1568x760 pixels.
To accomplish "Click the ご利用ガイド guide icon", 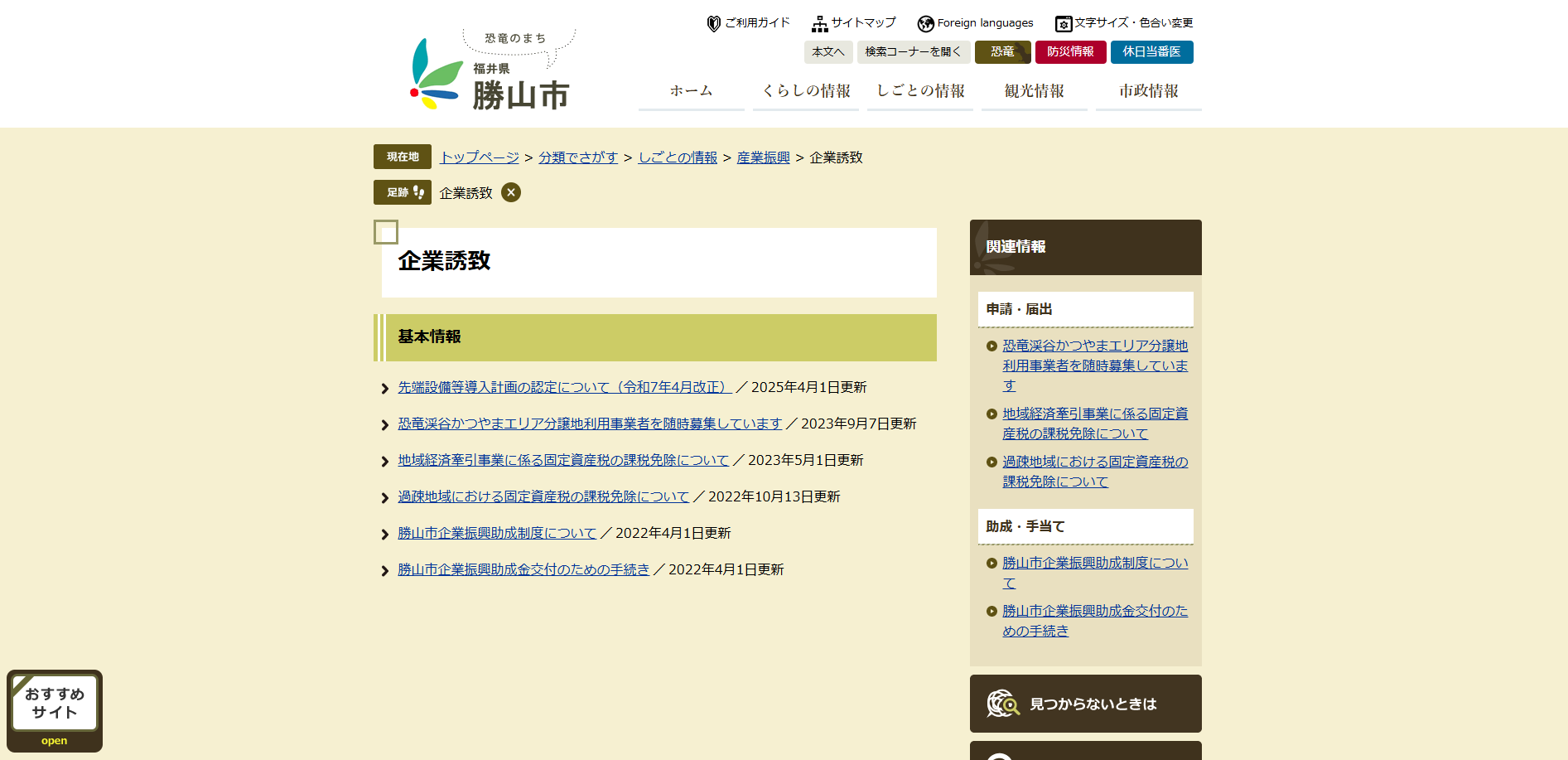I will click(x=713, y=24).
